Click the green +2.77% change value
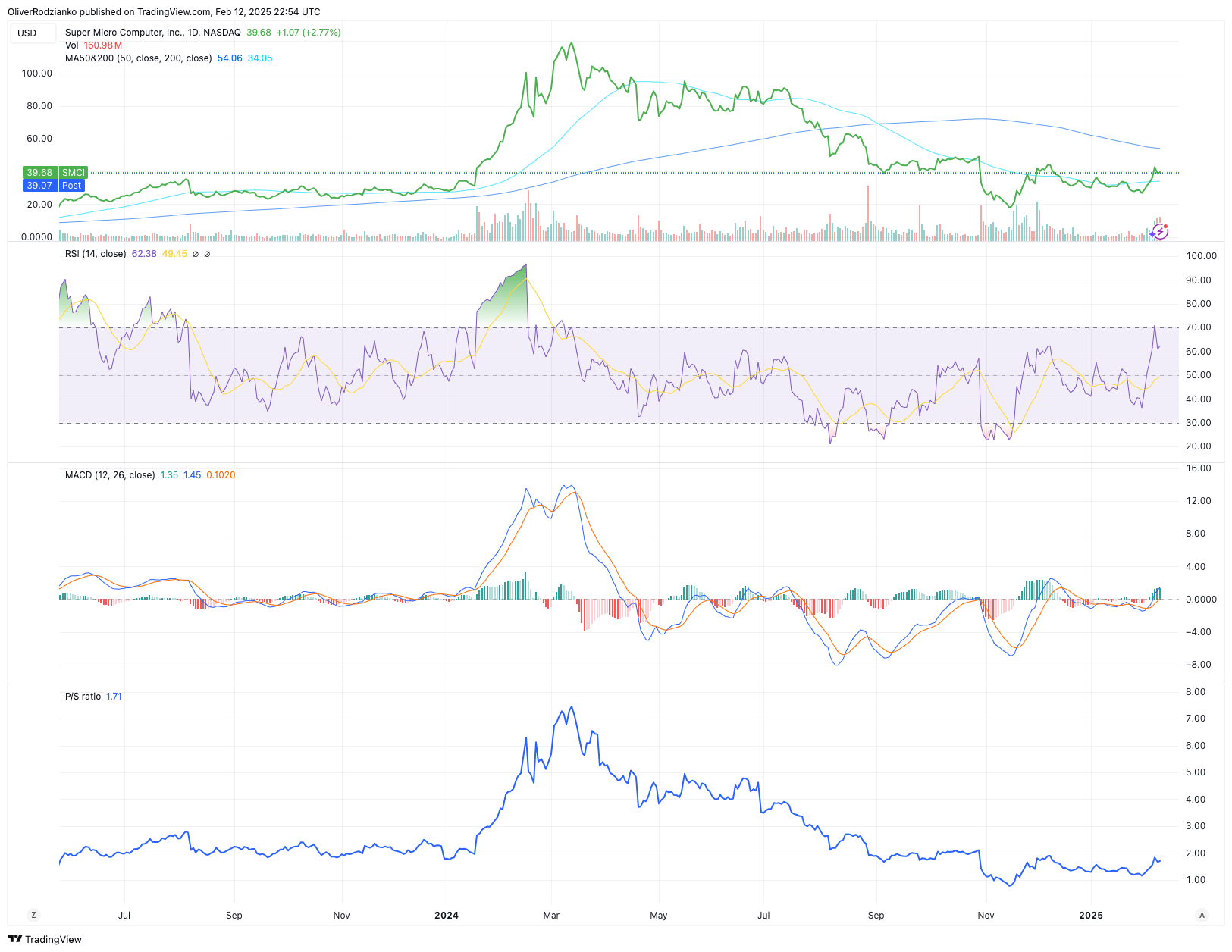 pyautogui.click(x=323, y=33)
